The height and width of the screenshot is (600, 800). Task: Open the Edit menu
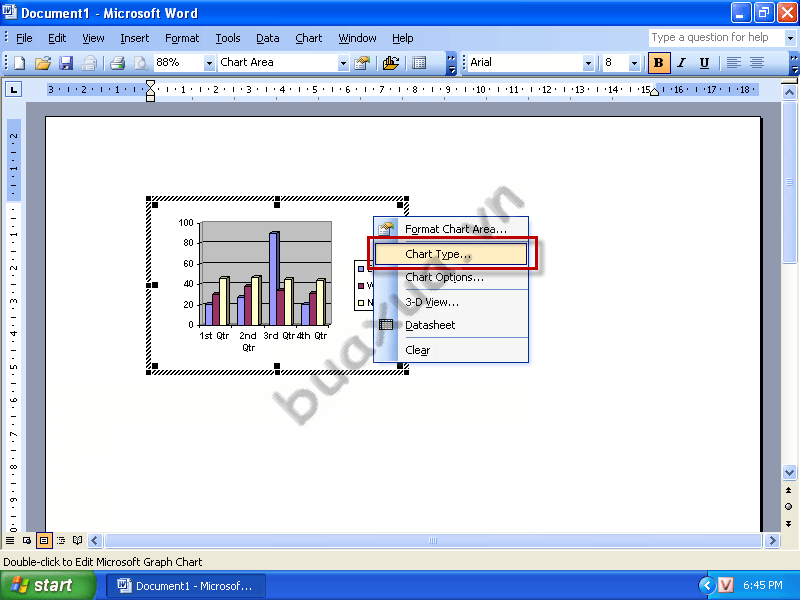click(x=57, y=38)
